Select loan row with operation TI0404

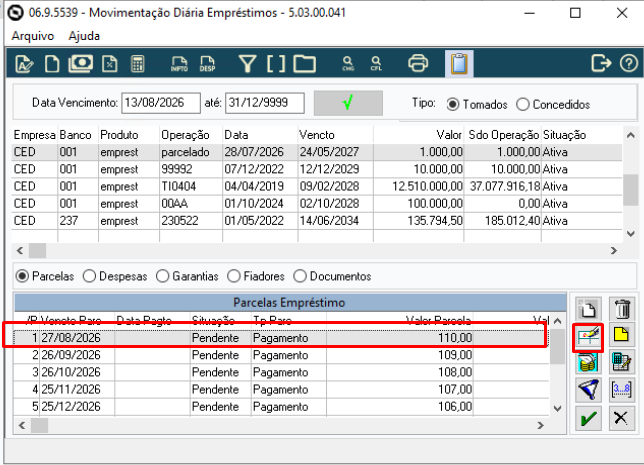tap(317, 186)
